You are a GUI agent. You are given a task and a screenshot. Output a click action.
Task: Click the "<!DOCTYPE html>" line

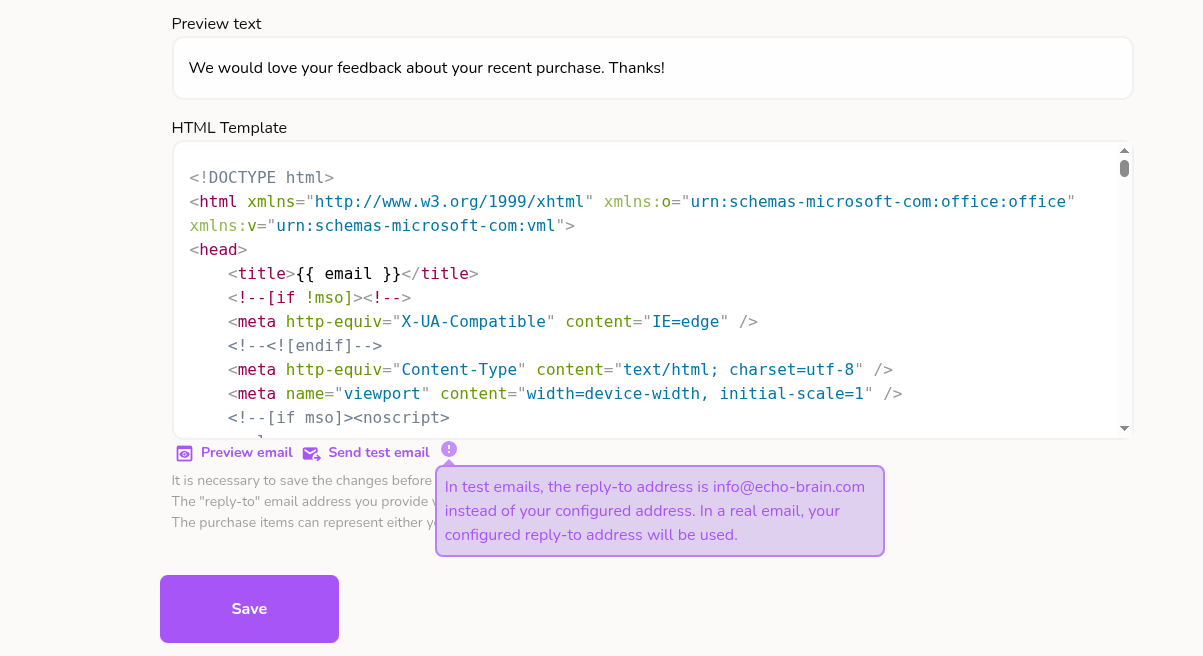(x=262, y=178)
